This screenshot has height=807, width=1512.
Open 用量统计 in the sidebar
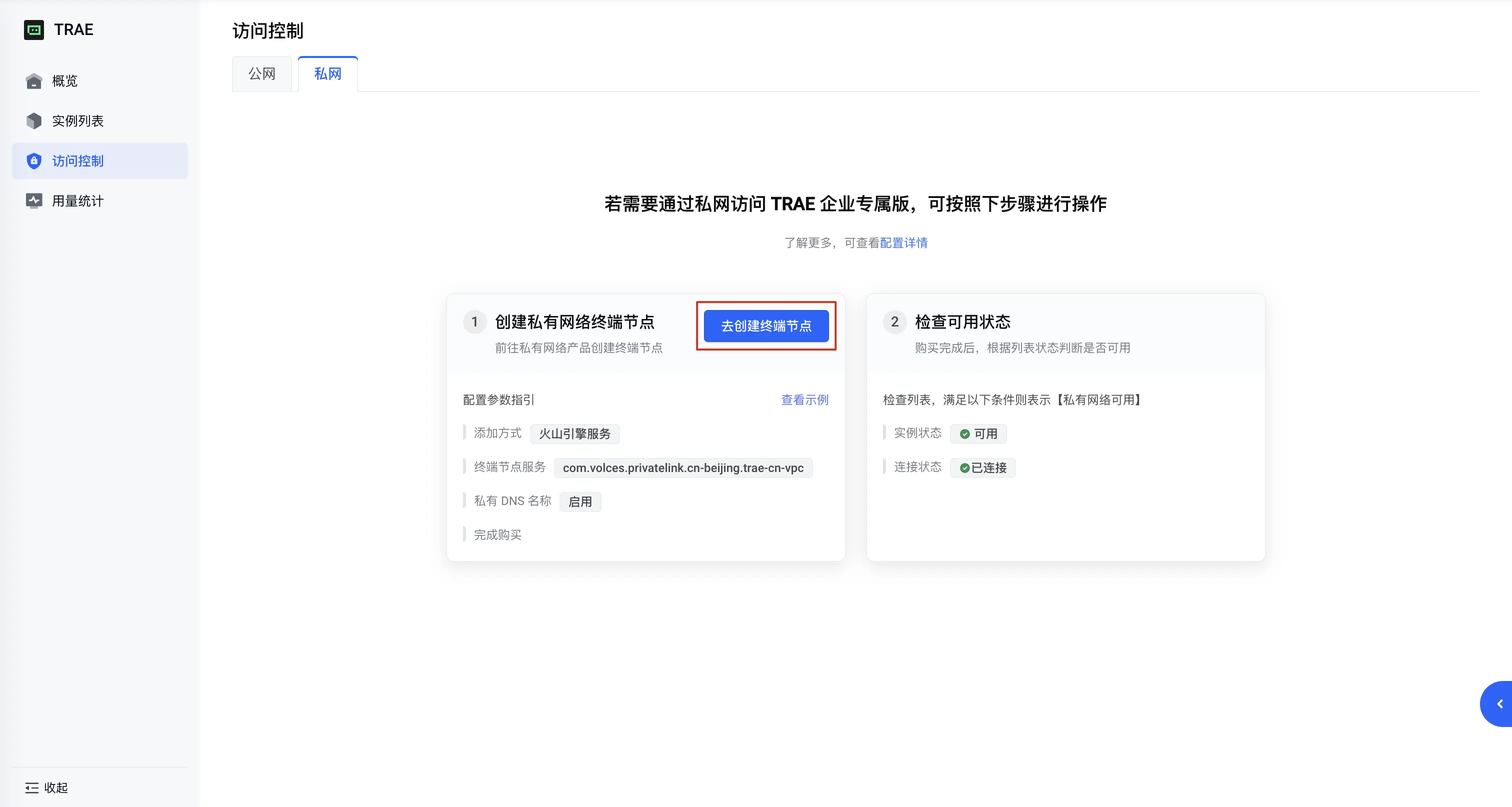tap(77, 200)
